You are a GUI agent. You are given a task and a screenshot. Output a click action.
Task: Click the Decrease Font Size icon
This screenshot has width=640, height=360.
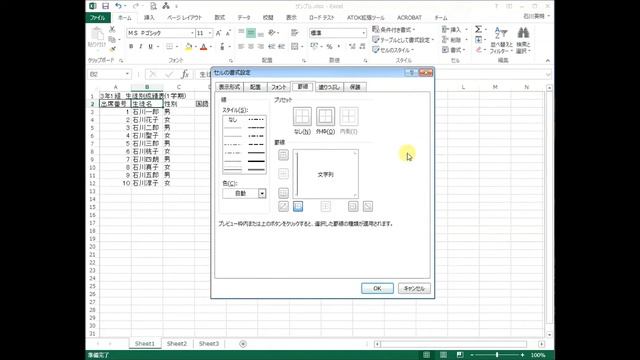(x=228, y=33)
